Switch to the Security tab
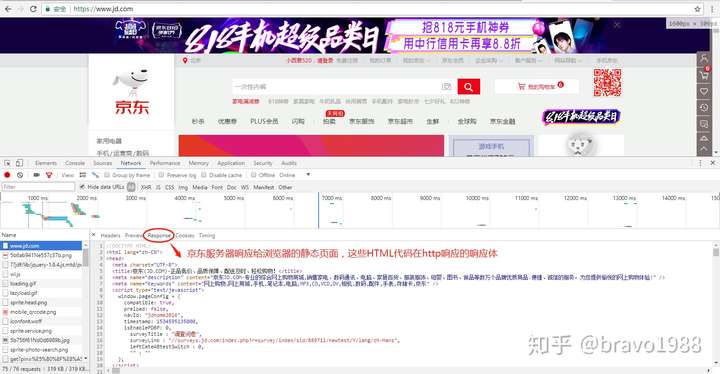Image resolution: width=720 pixels, height=374 pixels. (x=263, y=163)
